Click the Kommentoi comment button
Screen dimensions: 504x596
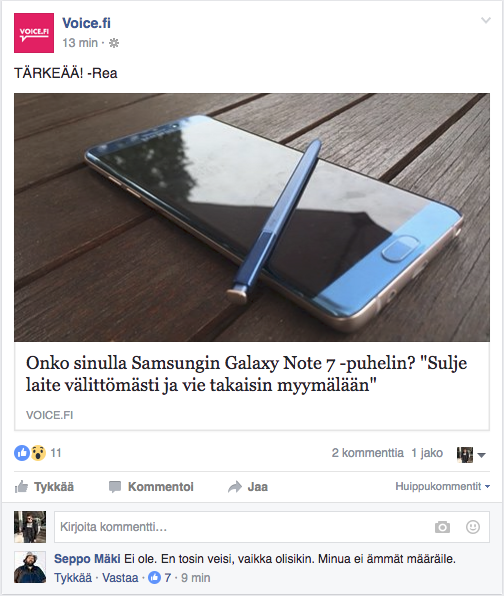tap(151, 487)
